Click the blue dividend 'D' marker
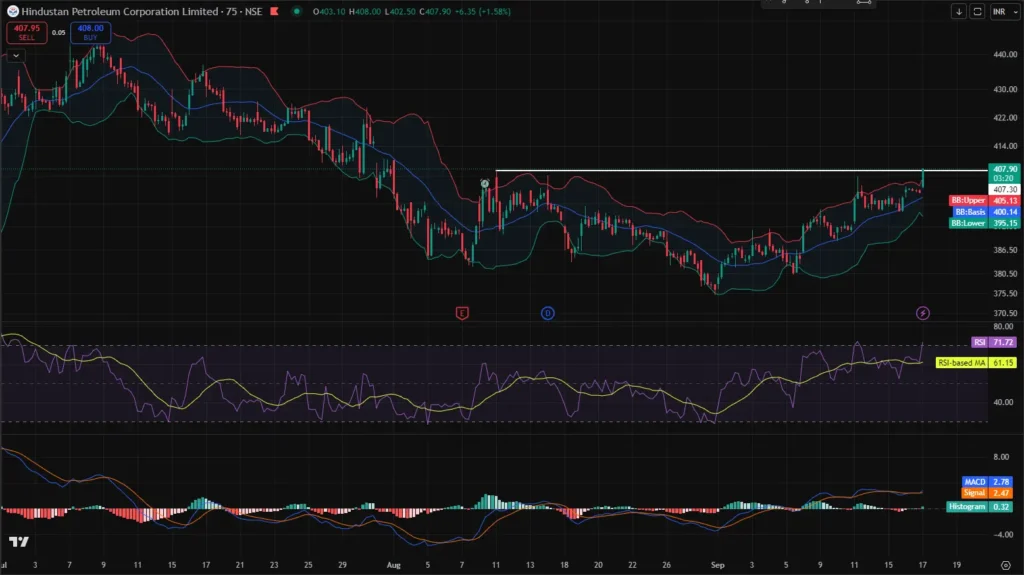 (548, 313)
